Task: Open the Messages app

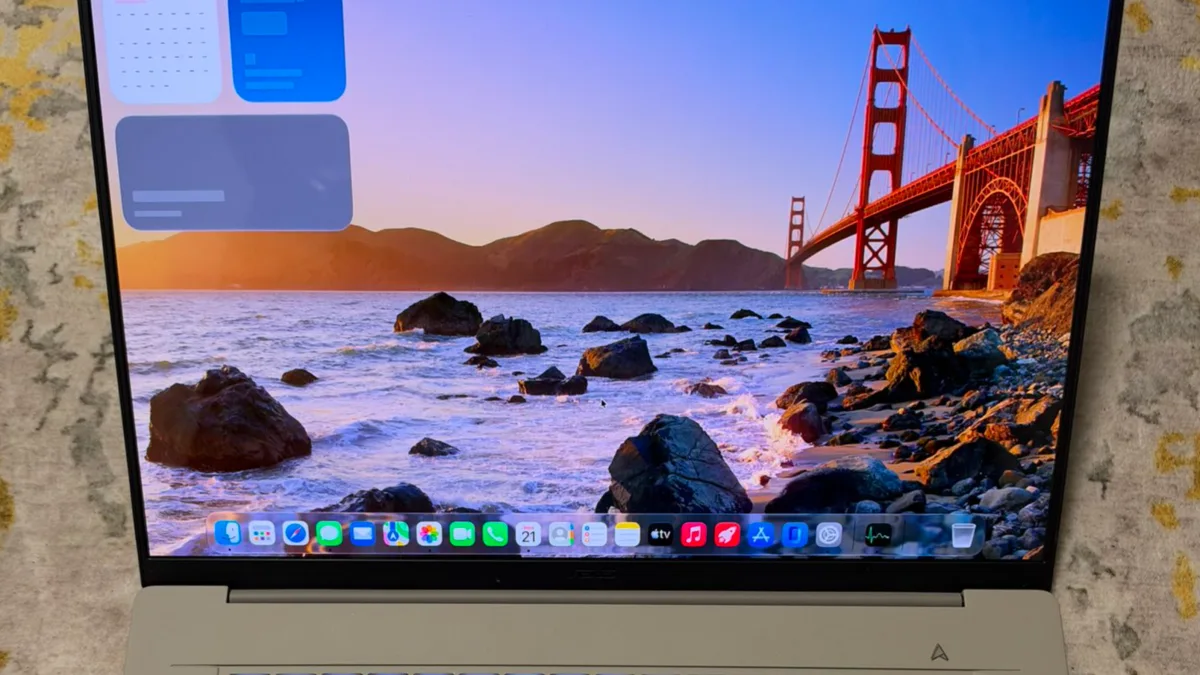Action: (x=329, y=533)
